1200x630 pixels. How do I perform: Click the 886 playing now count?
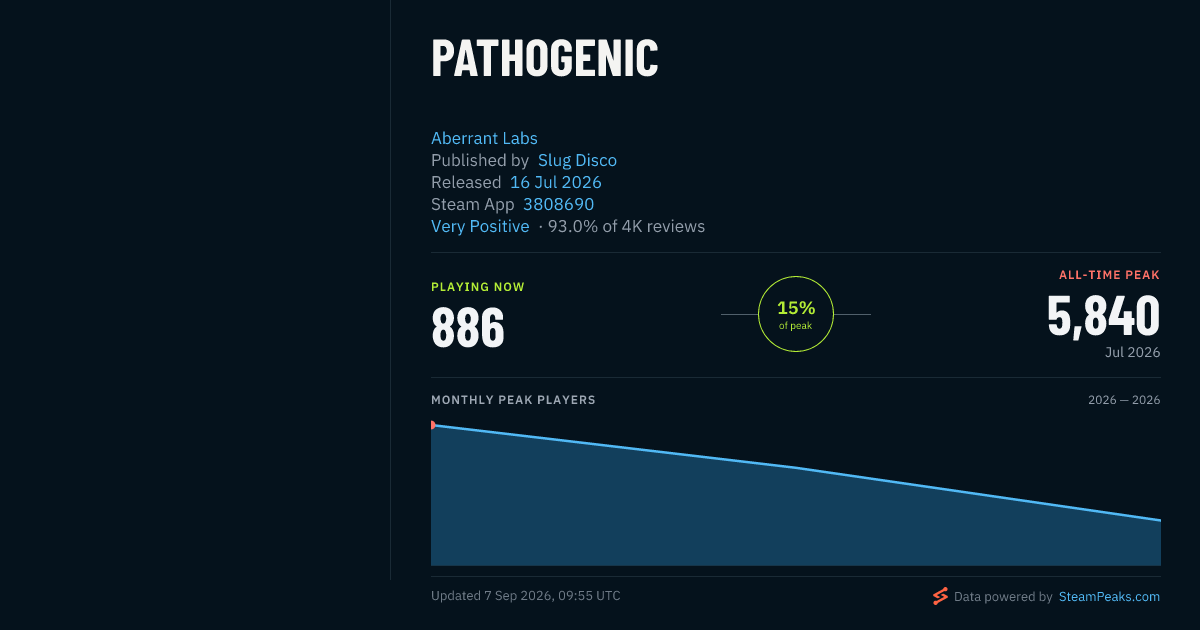pos(468,327)
